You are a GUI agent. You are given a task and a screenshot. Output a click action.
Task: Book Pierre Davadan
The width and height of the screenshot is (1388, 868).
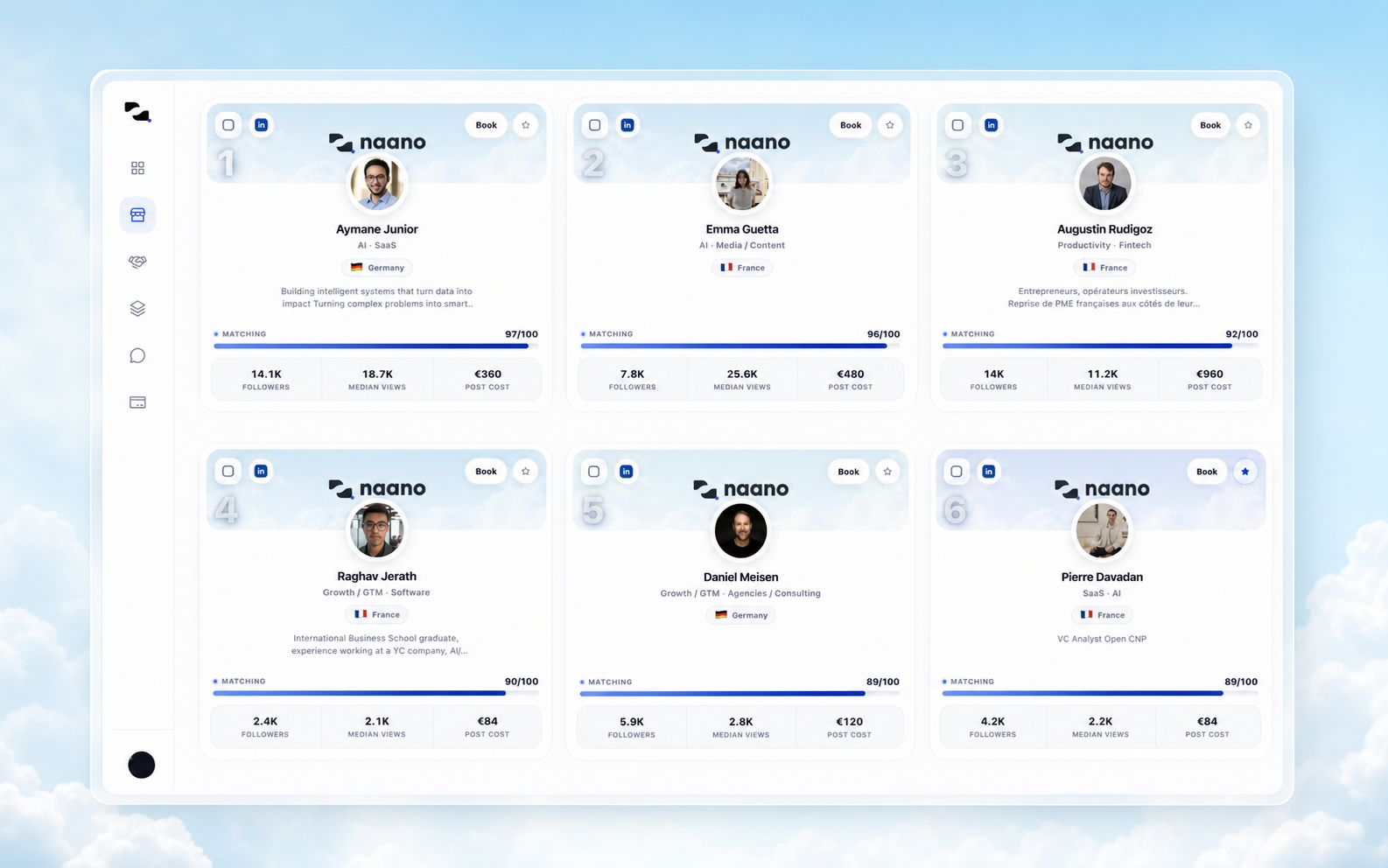(1207, 472)
